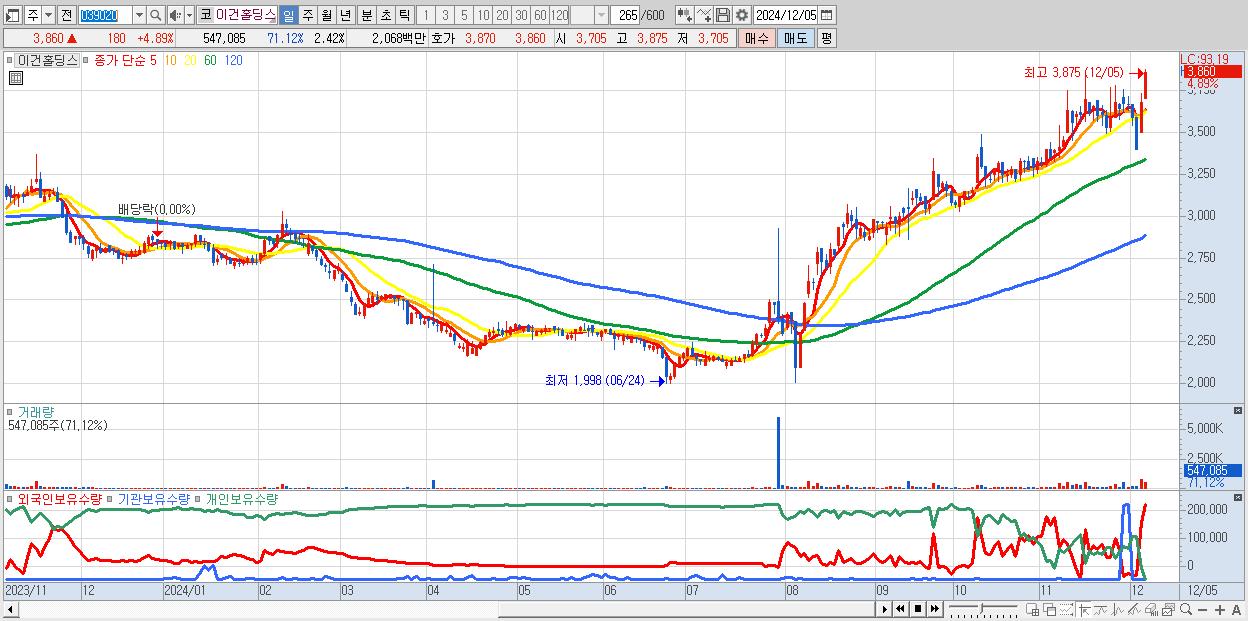Screen dimensions: 1248x621
Task: Toggle the 1 interval button
Action: pyautogui.click(x=425, y=15)
